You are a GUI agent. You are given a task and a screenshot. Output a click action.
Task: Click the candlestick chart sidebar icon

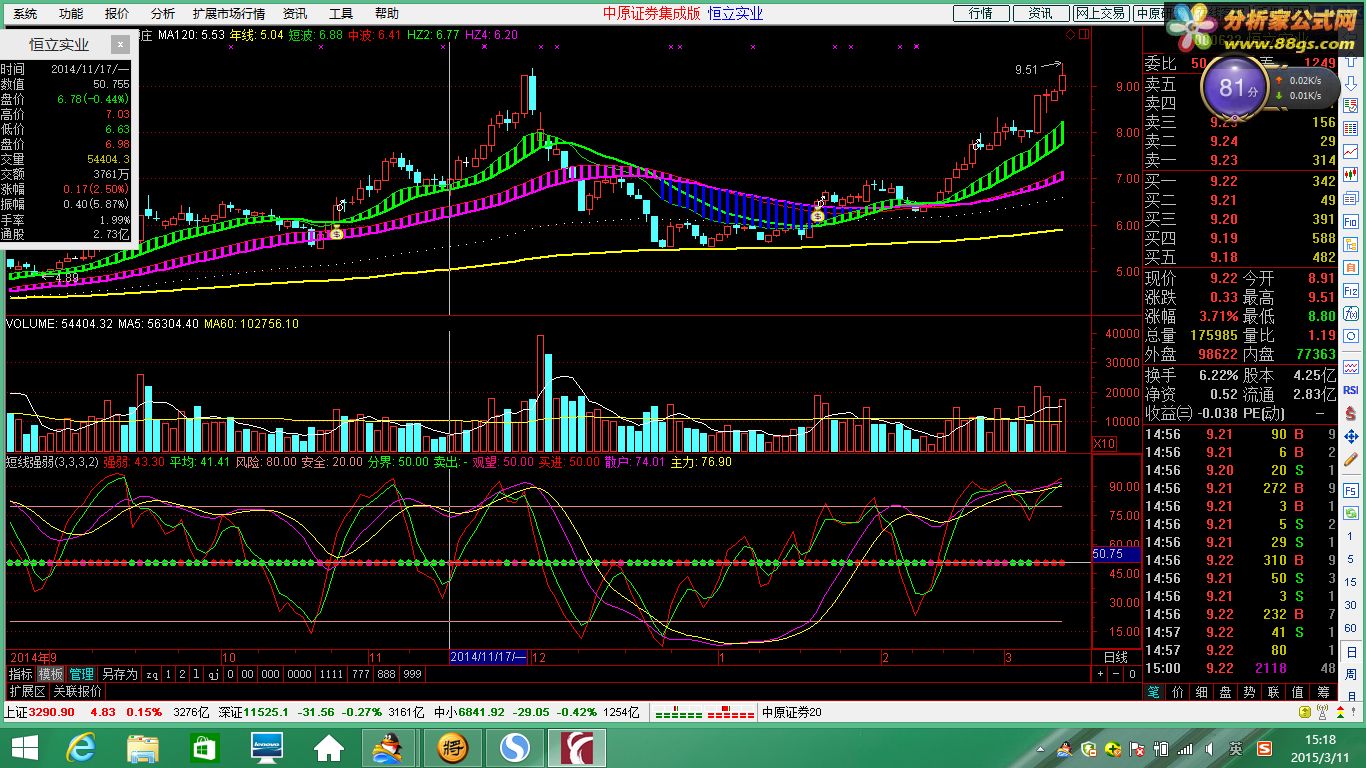(x=1350, y=174)
